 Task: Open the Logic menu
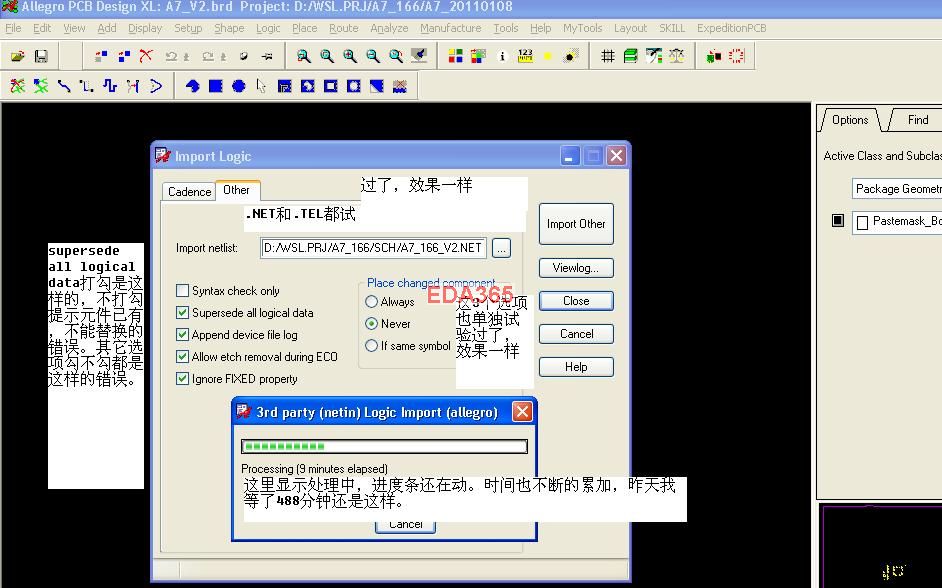tap(268, 28)
